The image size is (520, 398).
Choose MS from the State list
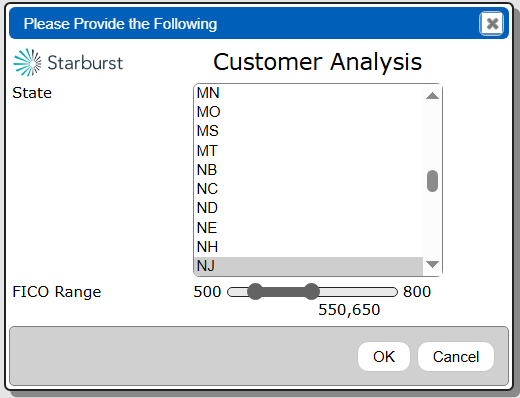308,131
